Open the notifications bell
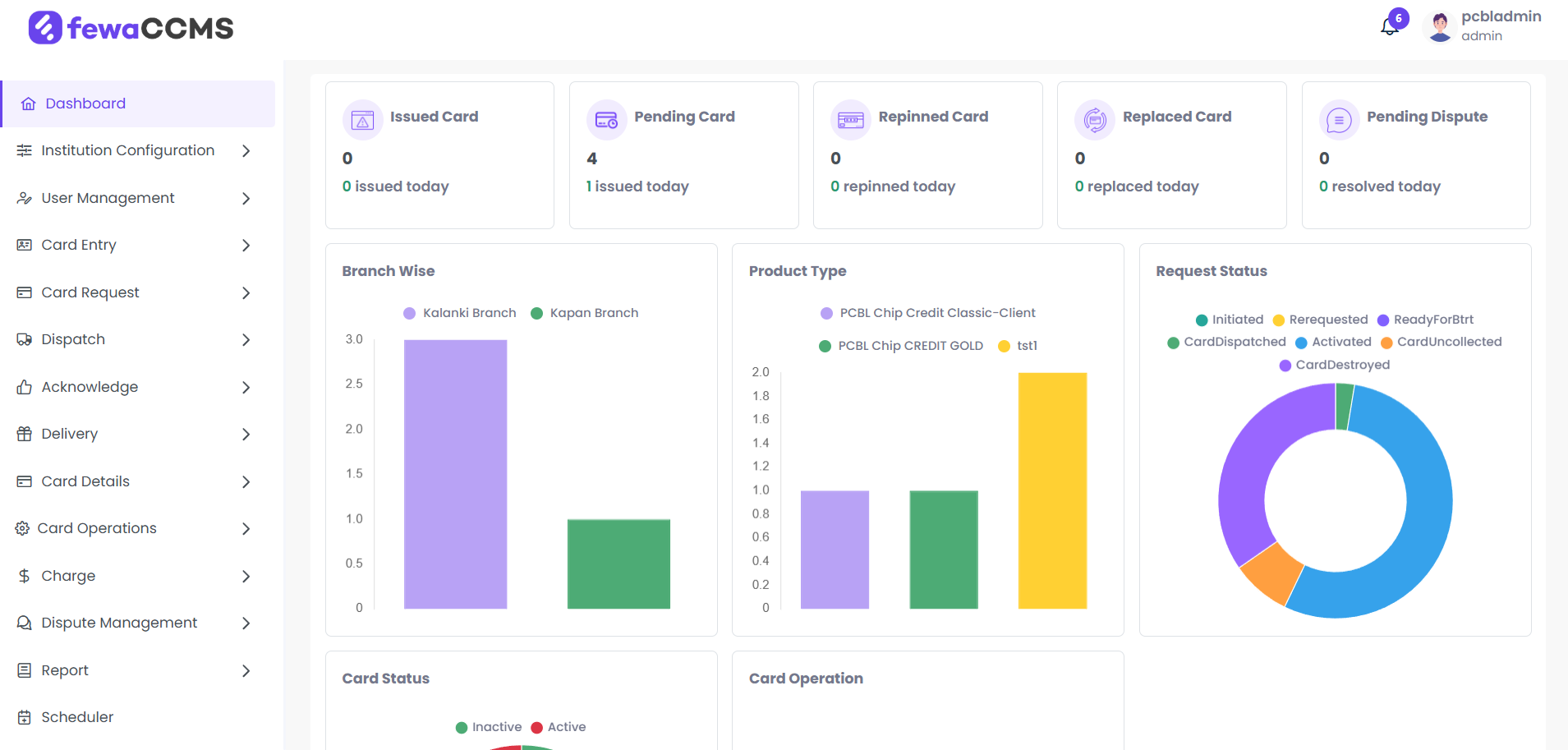Screen dimensions: 1568x750 [x=1390, y=26]
